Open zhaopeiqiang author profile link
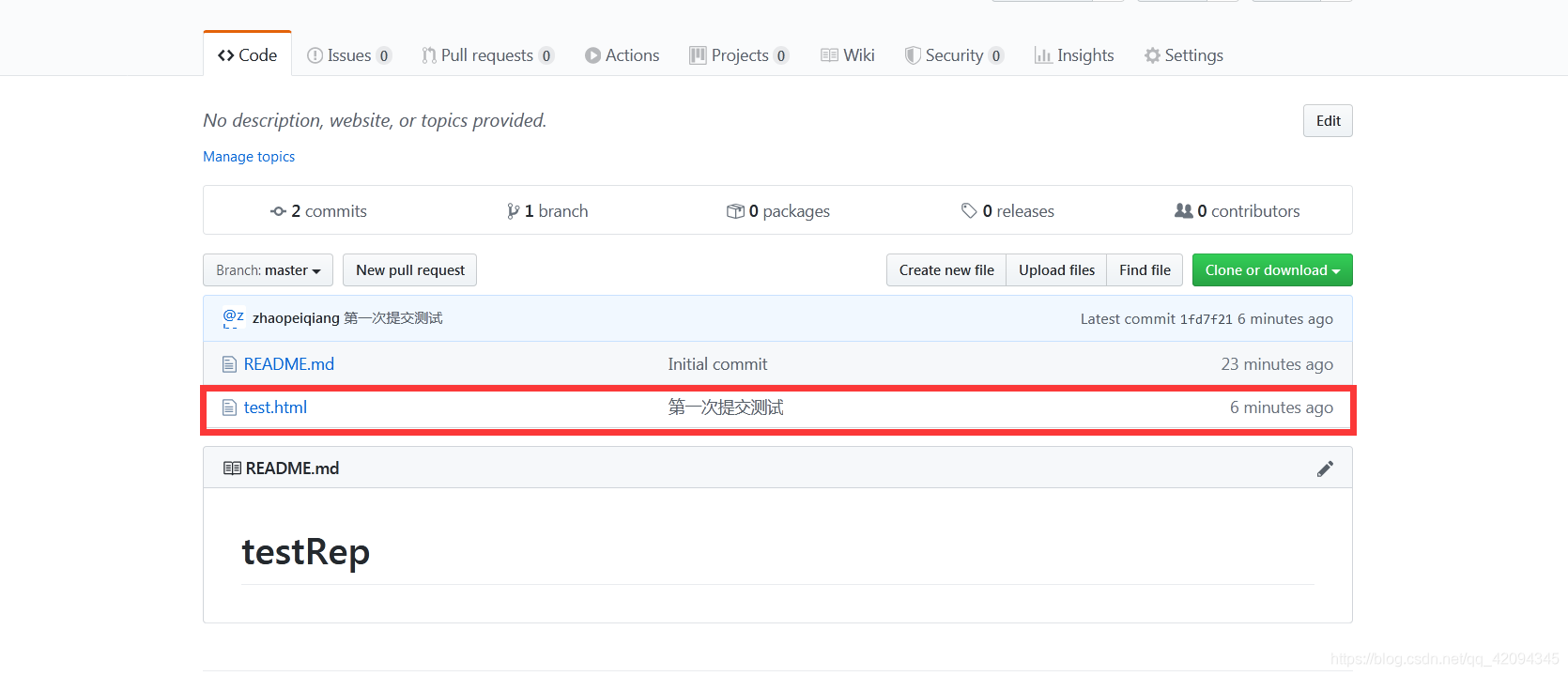1568x676 pixels. click(296, 318)
